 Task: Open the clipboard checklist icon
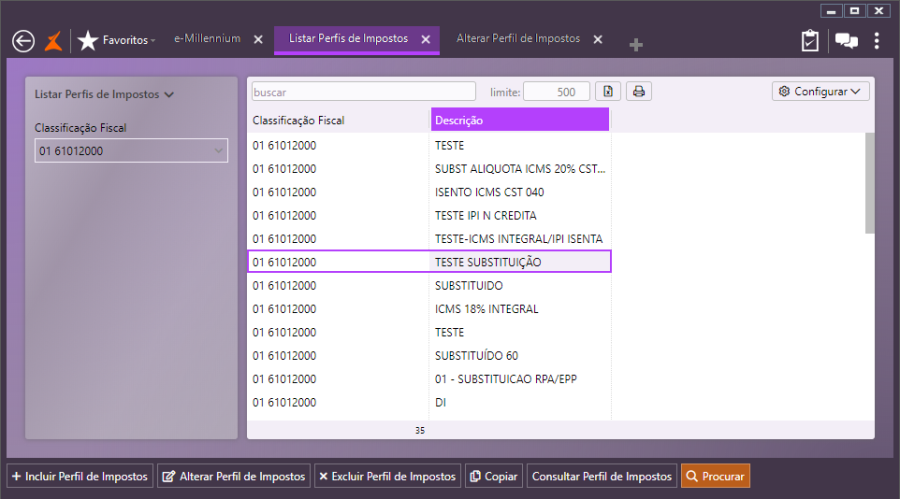[810, 41]
